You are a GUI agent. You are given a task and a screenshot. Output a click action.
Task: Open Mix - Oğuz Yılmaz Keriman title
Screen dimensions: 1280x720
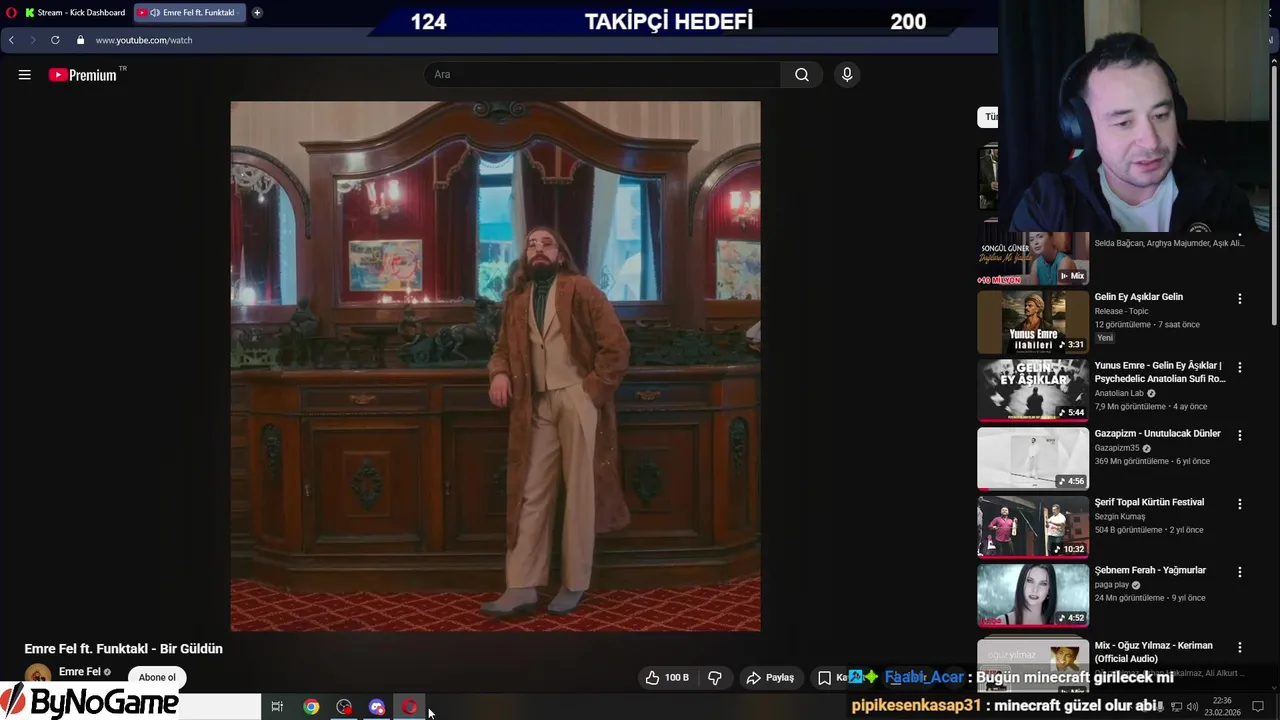click(1153, 652)
